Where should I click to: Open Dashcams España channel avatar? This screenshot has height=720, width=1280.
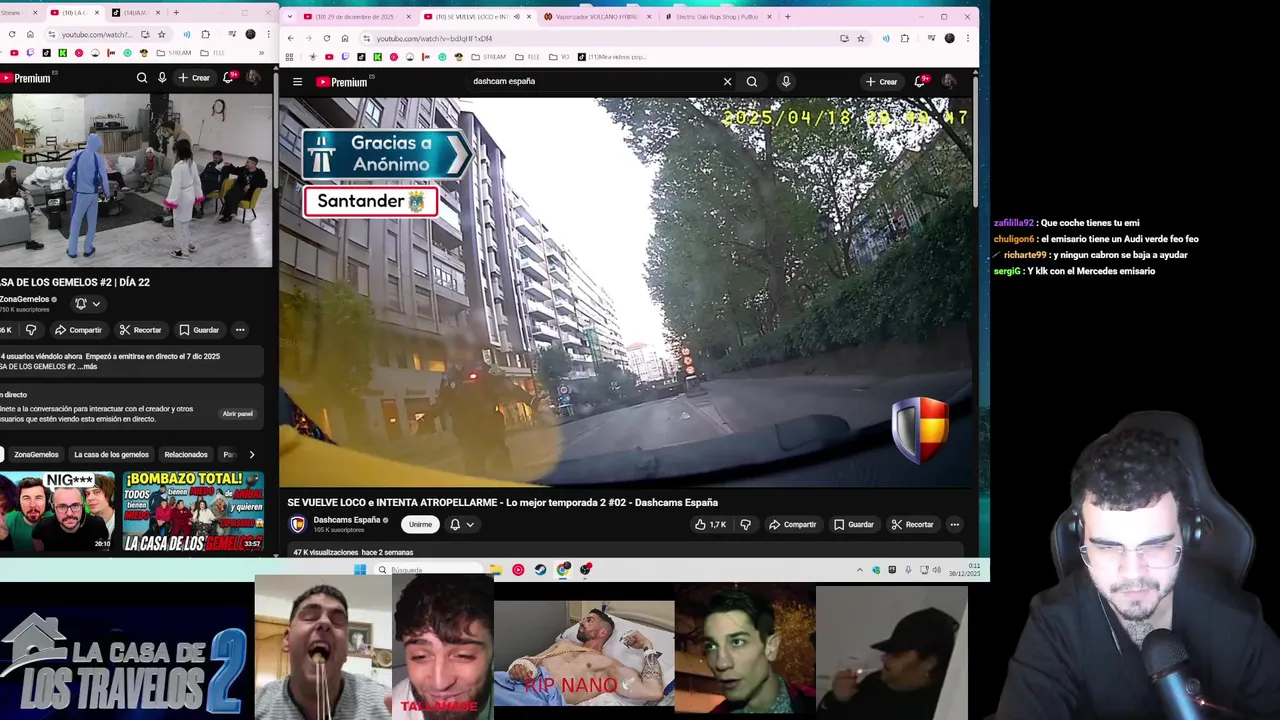[x=297, y=524]
